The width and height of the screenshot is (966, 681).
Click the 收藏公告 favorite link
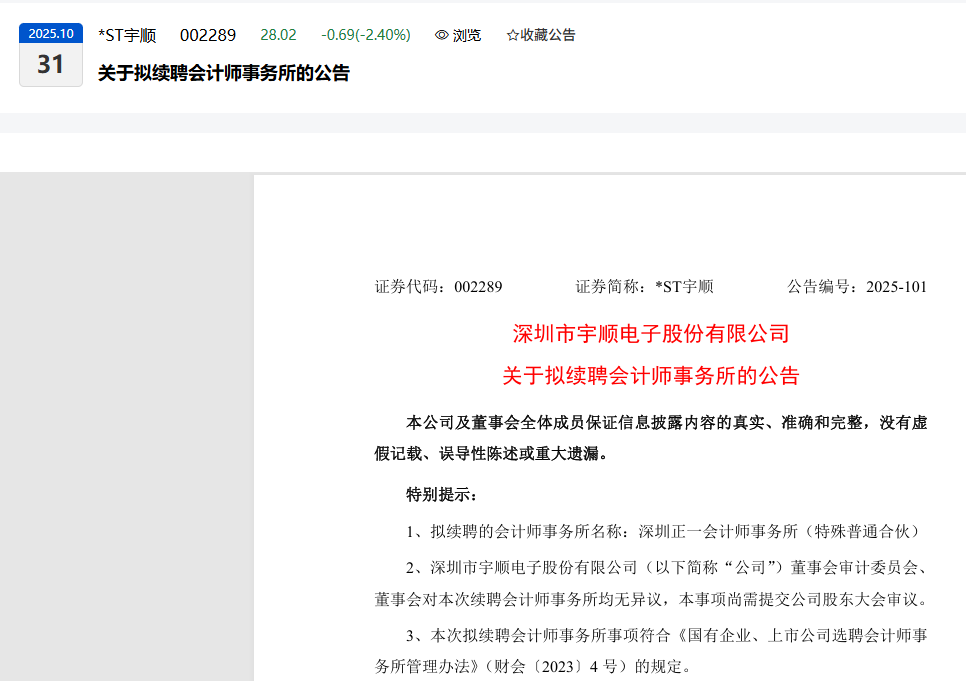(540, 35)
